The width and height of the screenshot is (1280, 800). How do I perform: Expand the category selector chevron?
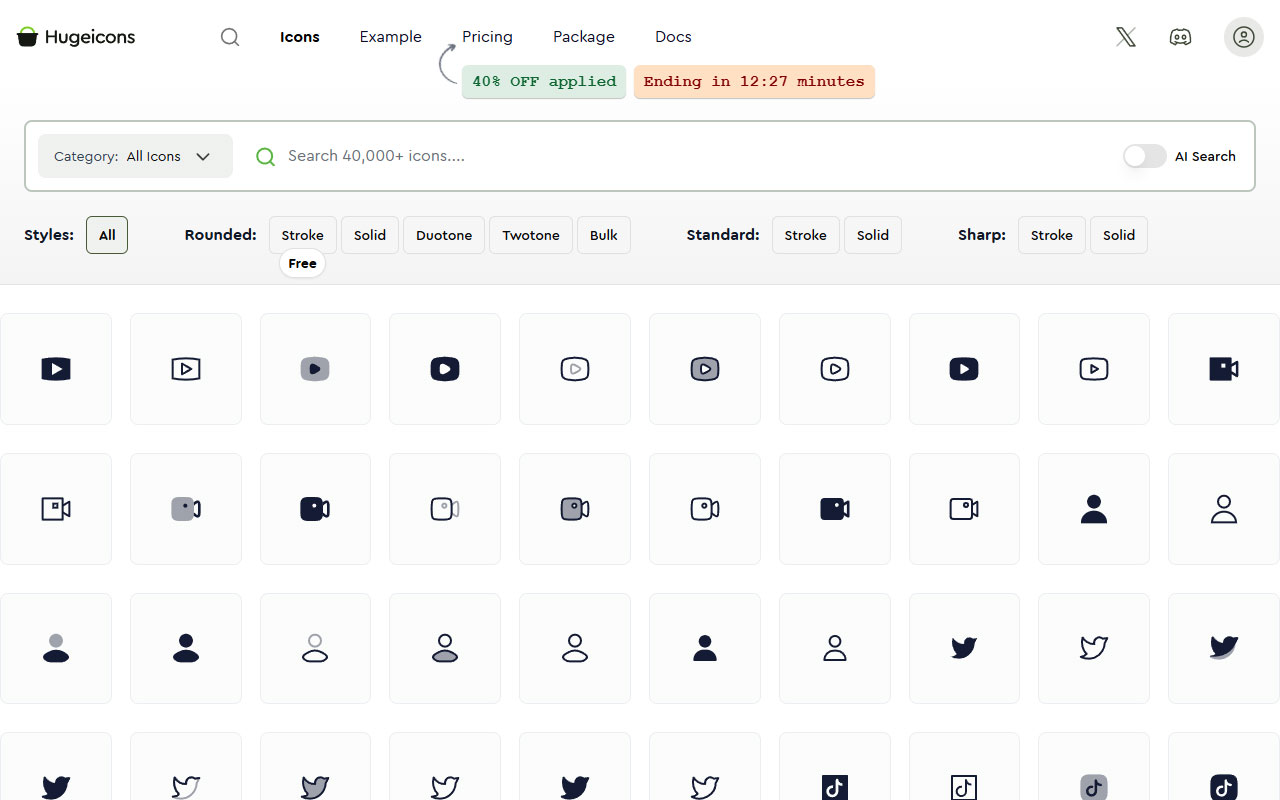pyautogui.click(x=203, y=156)
